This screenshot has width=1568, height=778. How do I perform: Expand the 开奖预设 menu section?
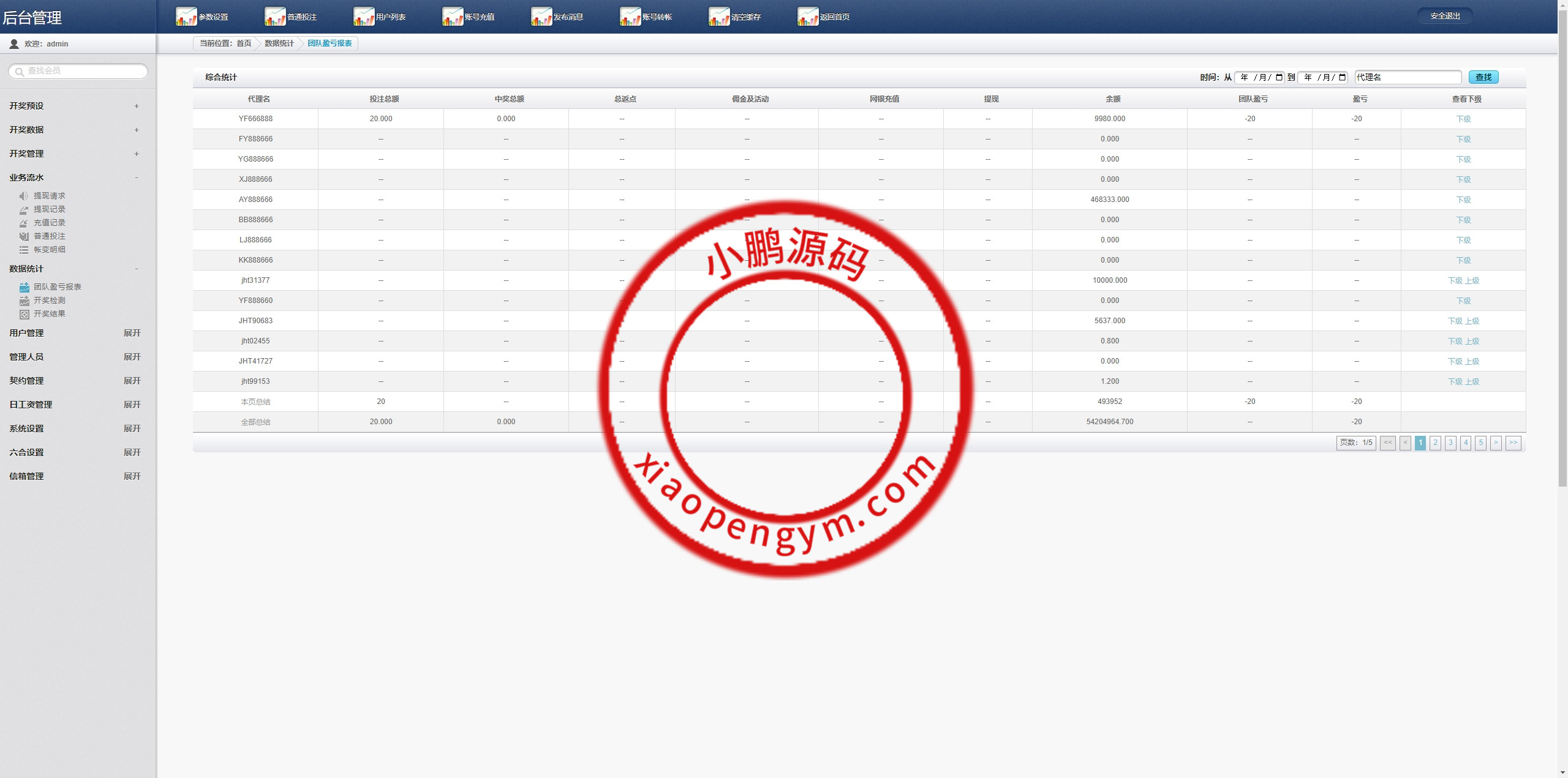coord(136,106)
